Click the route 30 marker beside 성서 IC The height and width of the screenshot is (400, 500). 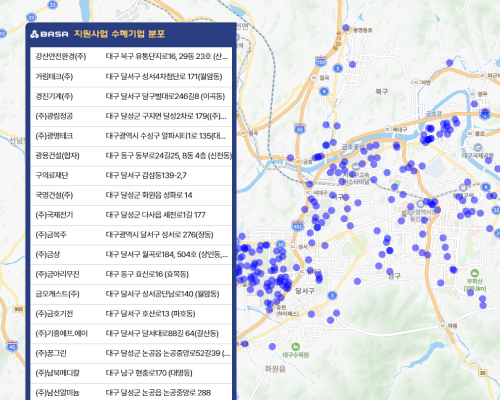(281, 244)
